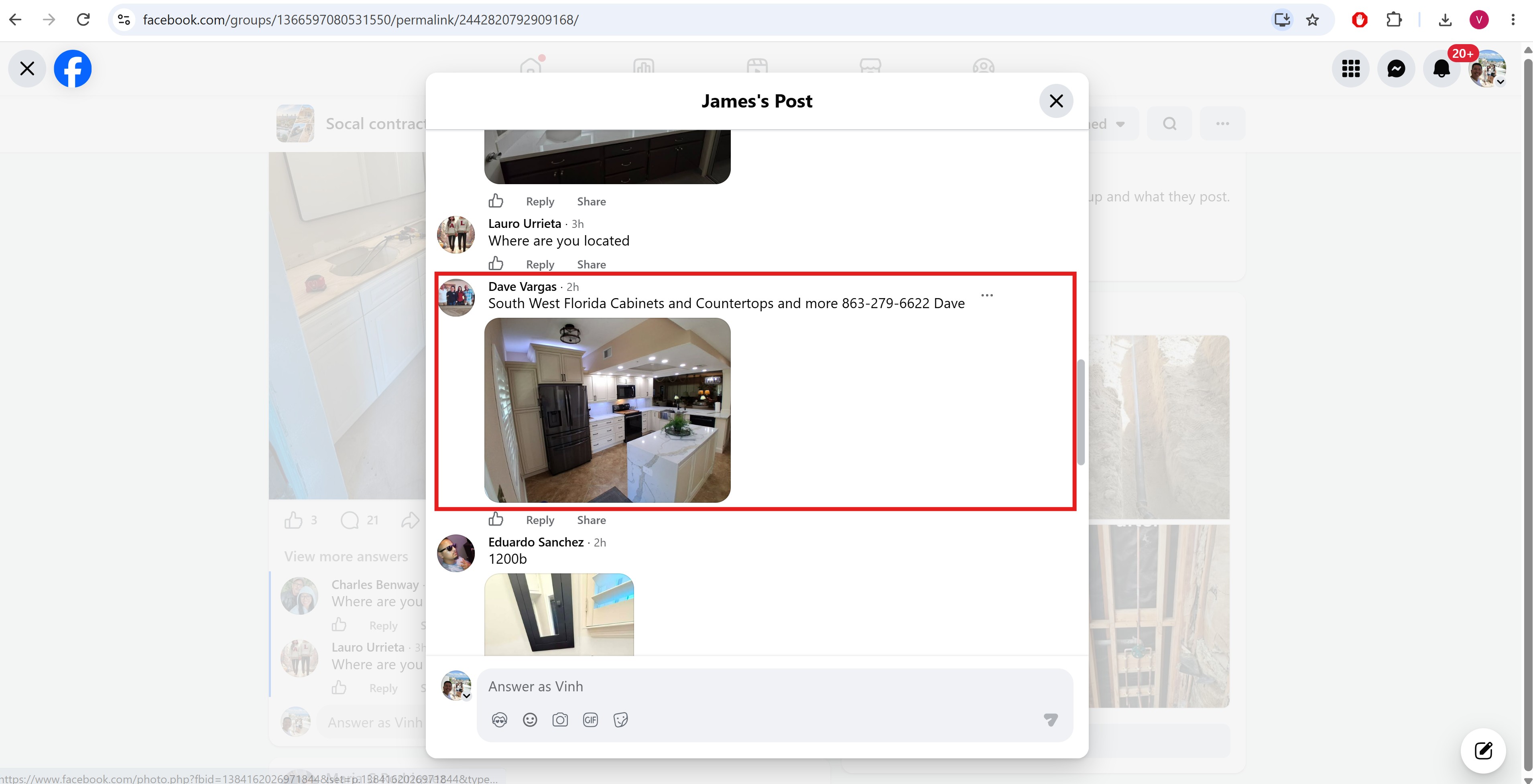Focus the Answer as Vinh field
This screenshot has height=784, width=1533.
pyautogui.click(x=774, y=687)
